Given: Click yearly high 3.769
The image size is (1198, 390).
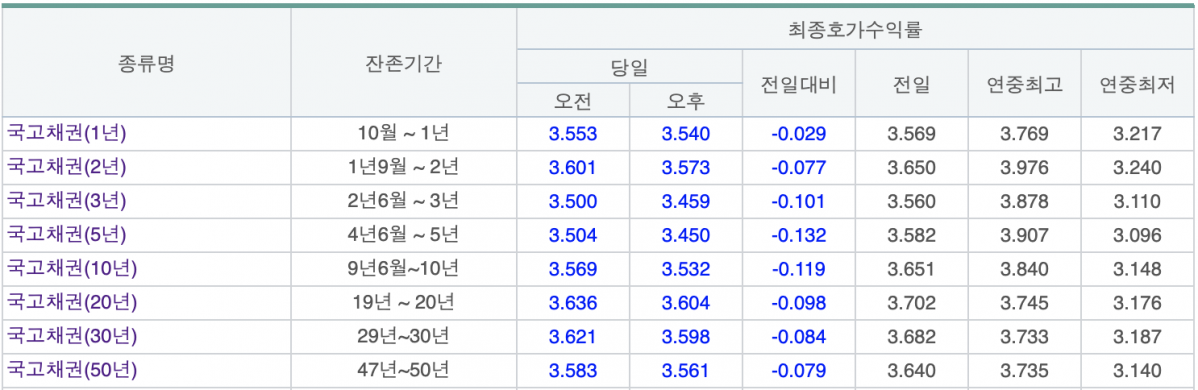Looking at the screenshot, I should [x=1025, y=135].
